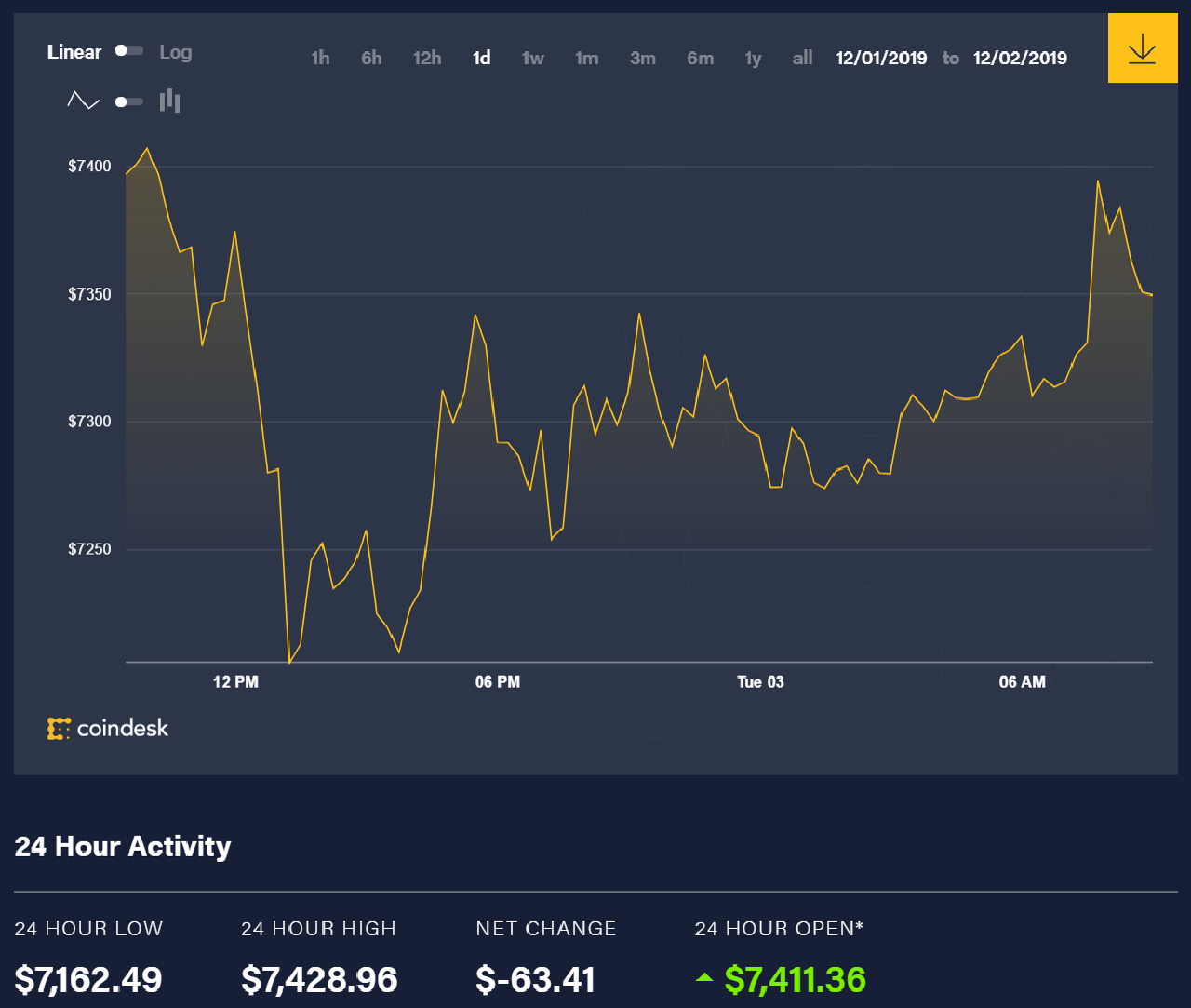Switch to the 1d time range
Viewport: 1191px width, 1008px height.
click(x=481, y=58)
